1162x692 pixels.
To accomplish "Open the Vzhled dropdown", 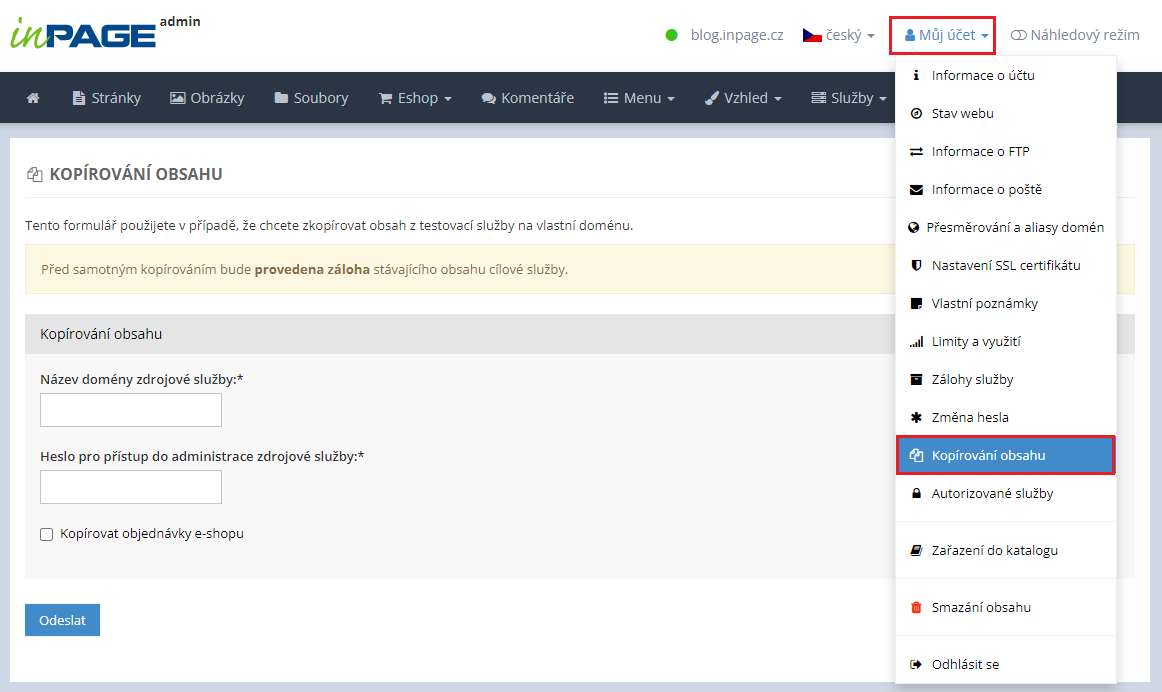I will coord(743,98).
